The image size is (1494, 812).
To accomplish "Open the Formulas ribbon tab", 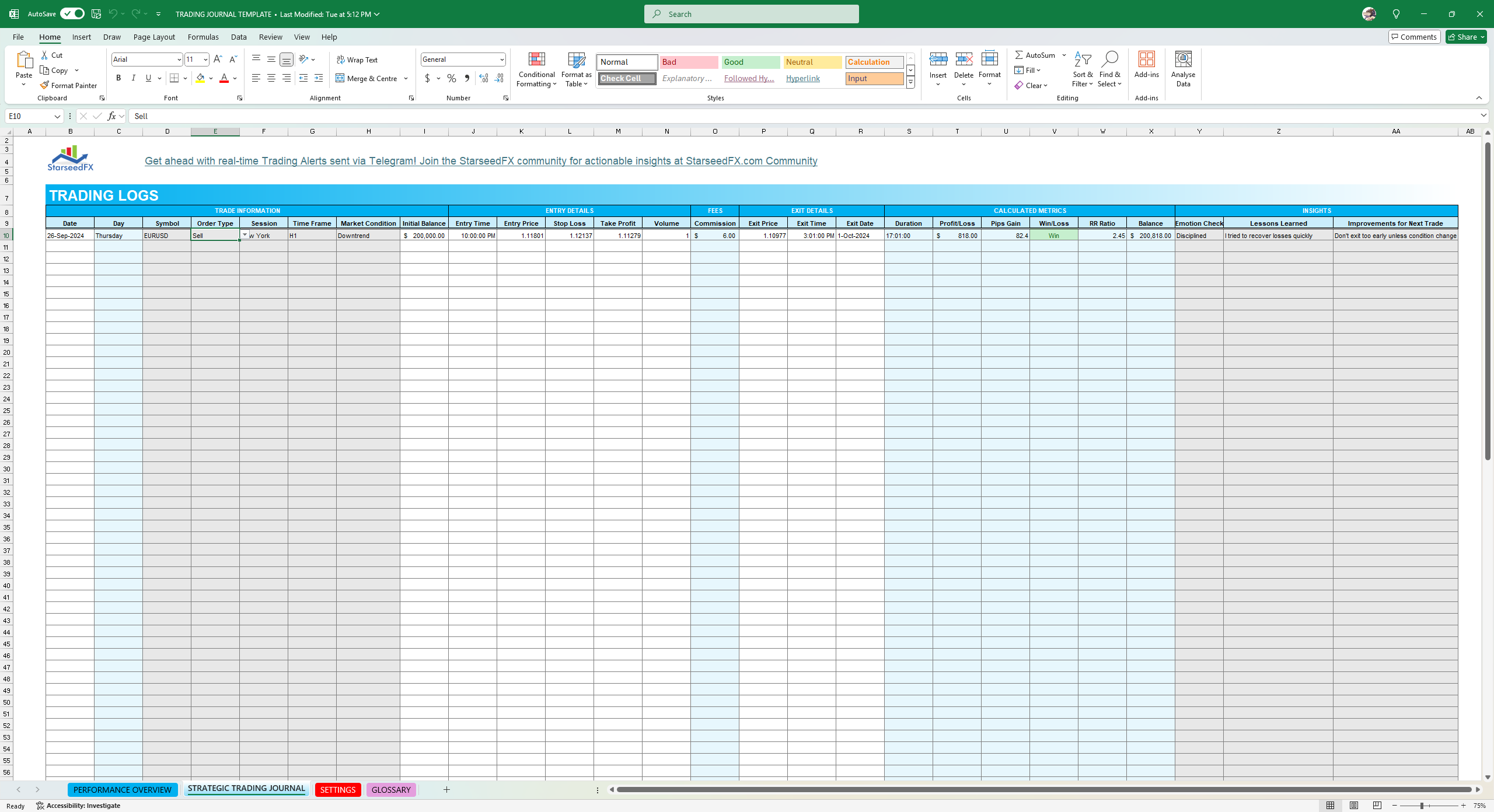I will click(203, 37).
